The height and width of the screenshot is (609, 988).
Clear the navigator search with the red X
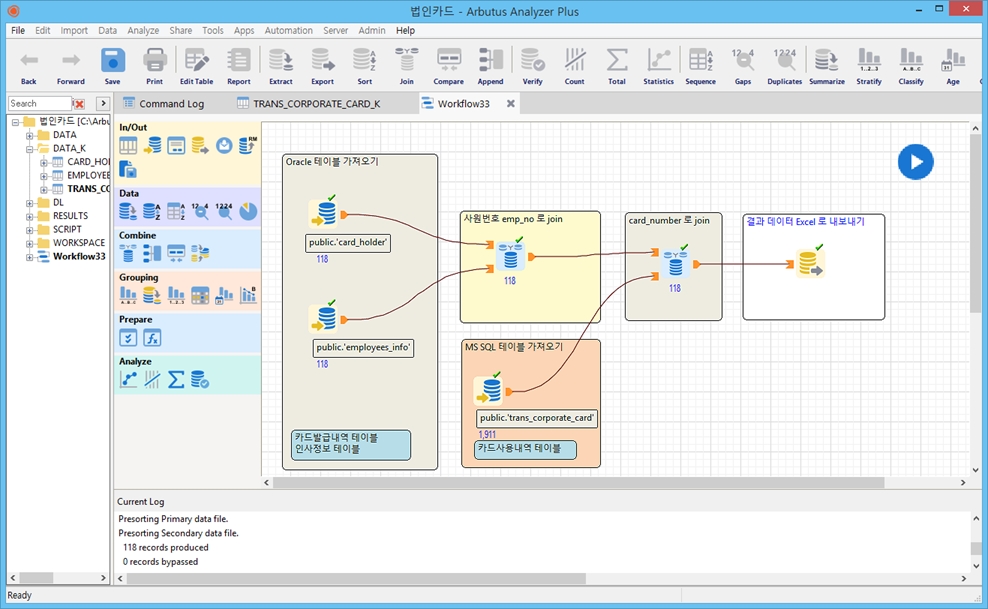pos(79,104)
